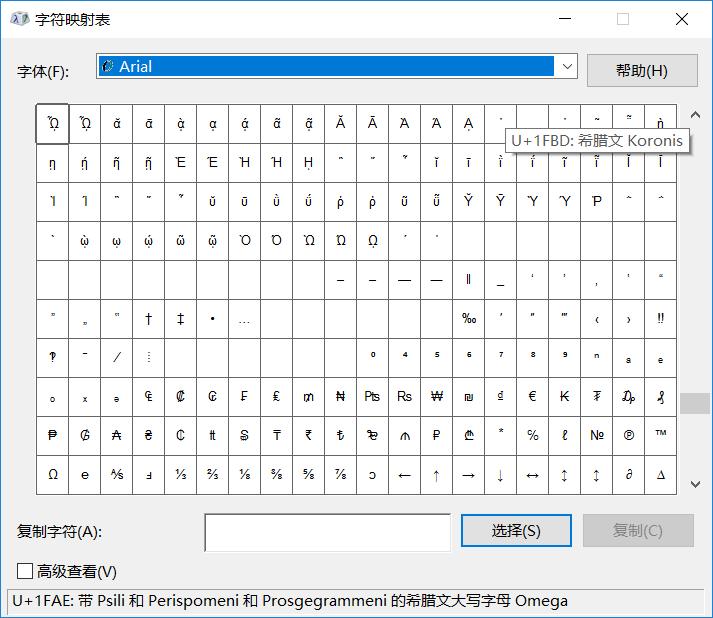Select the upwards arrow ↑ character
Screen dimensions: 713x618
click(x=437, y=475)
